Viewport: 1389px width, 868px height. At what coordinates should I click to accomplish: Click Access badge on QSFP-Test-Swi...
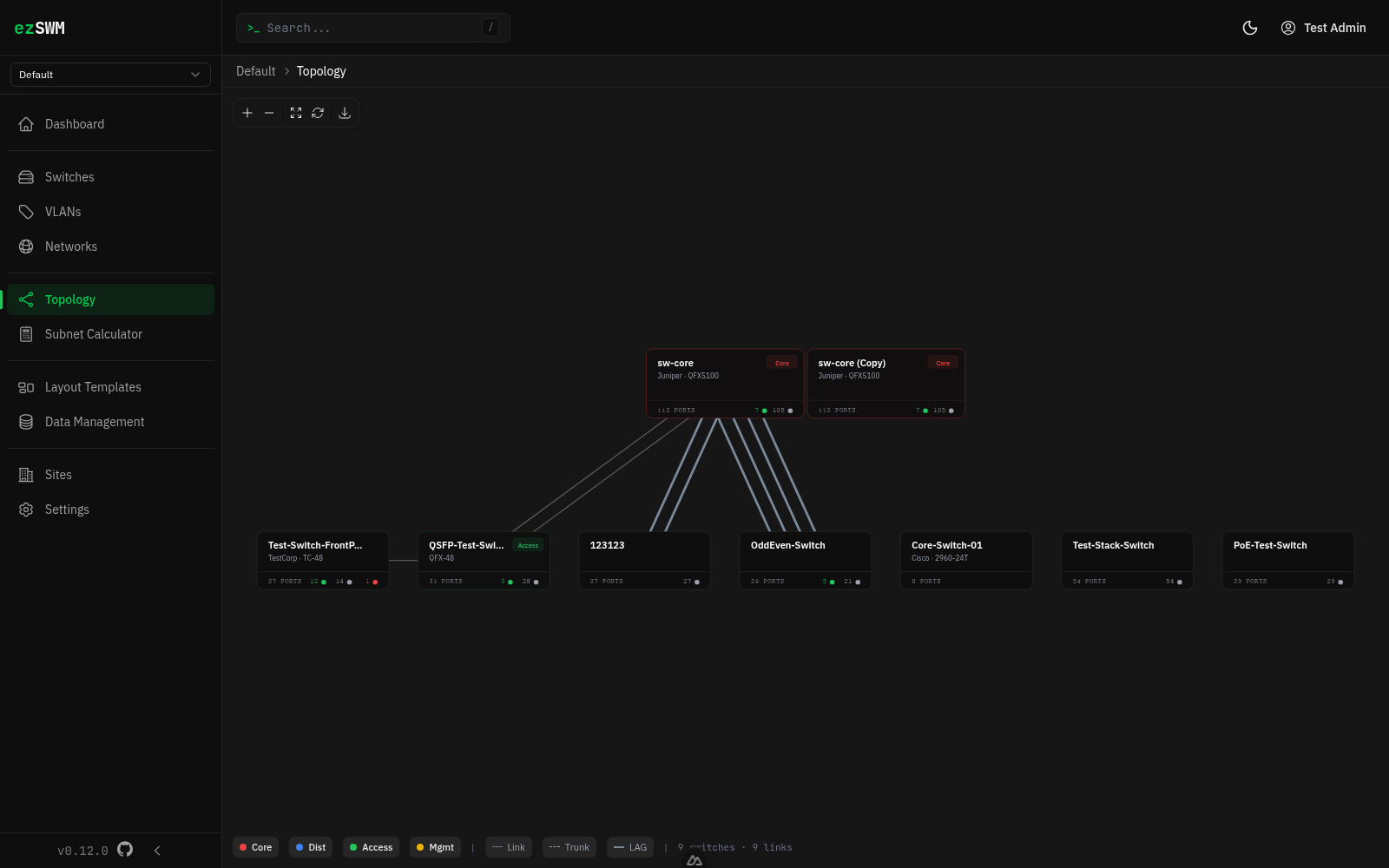click(x=528, y=545)
